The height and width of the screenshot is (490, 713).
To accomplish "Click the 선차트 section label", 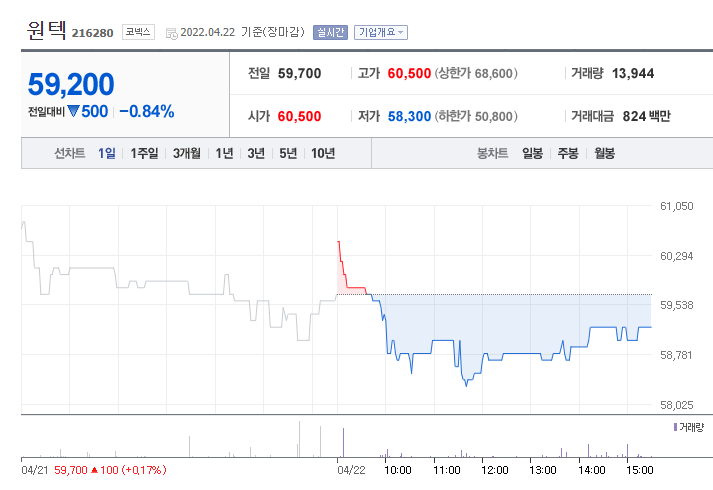I will [70, 153].
